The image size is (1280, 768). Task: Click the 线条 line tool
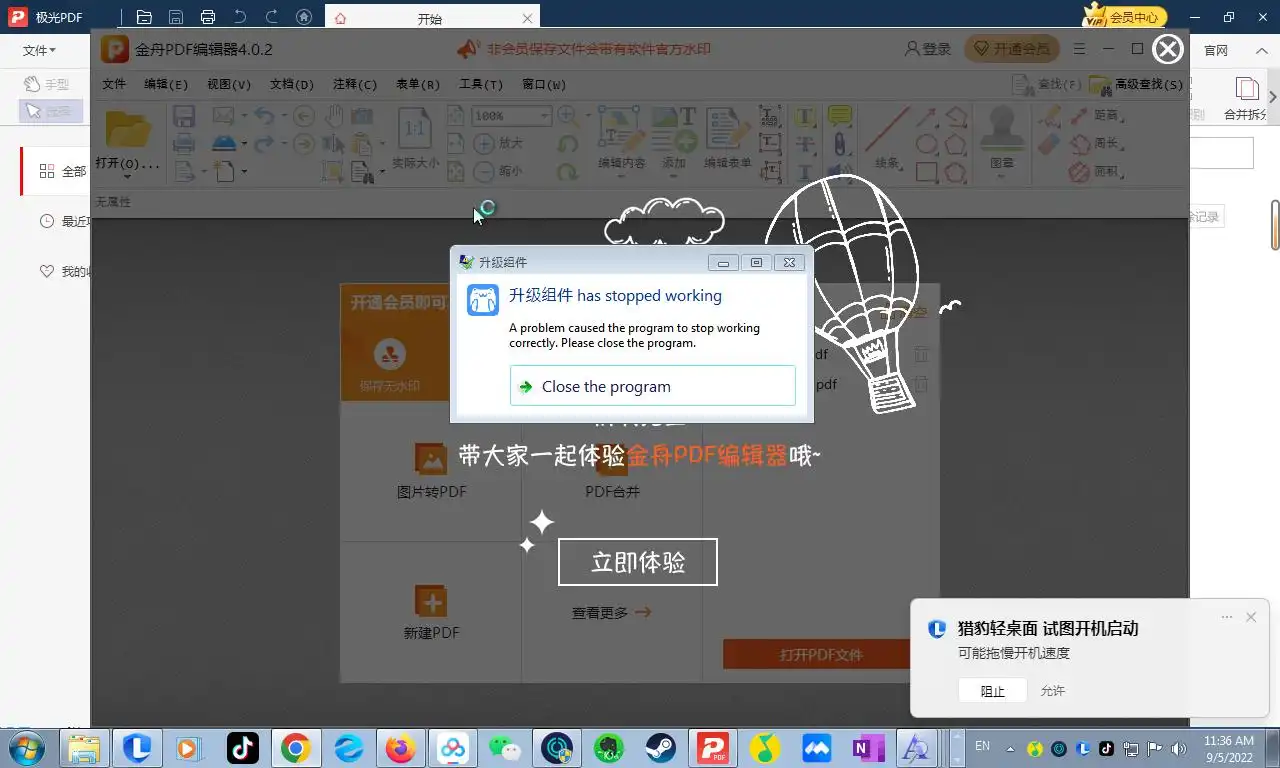pyautogui.click(x=887, y=139)
